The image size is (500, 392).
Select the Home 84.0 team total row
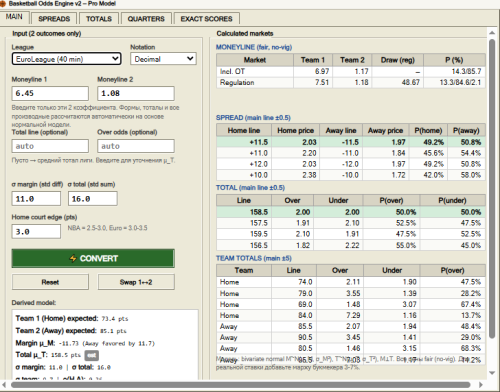click(351, 315)
